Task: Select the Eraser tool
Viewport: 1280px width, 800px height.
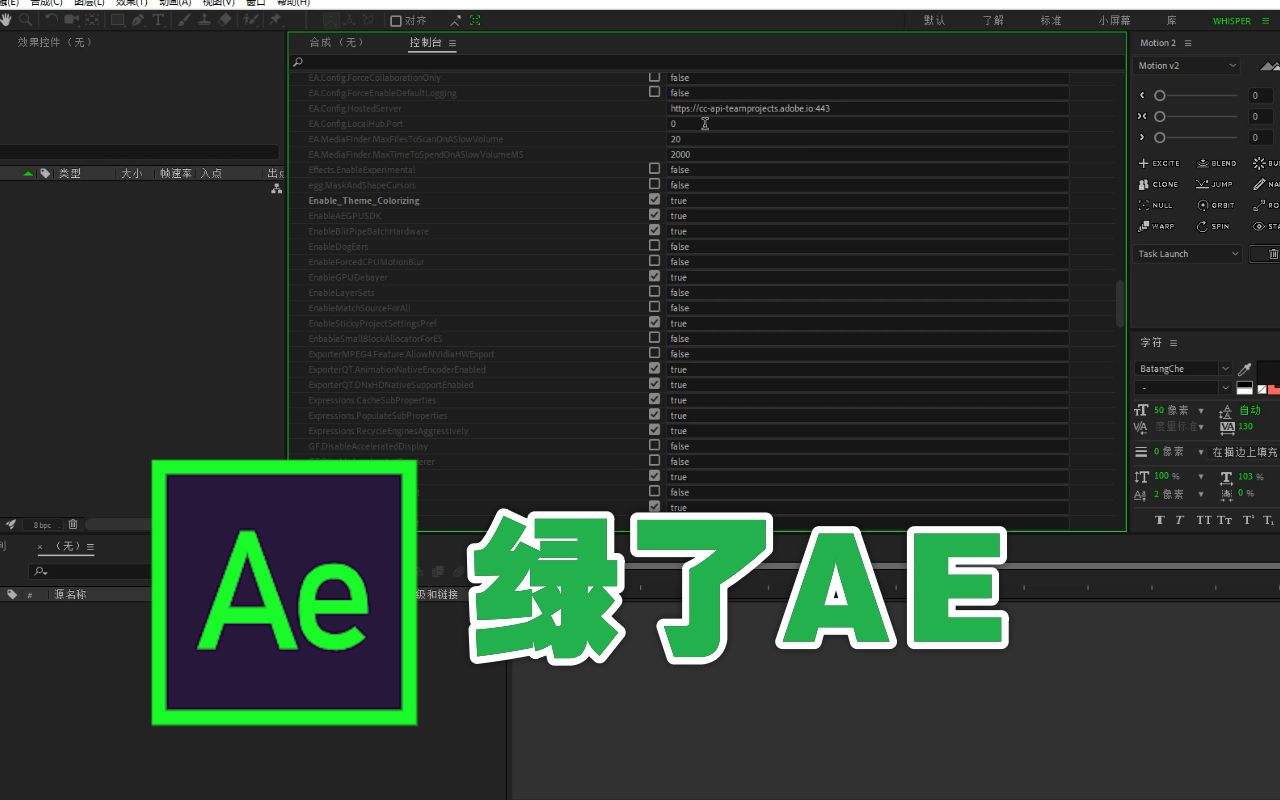Action: 224,19
